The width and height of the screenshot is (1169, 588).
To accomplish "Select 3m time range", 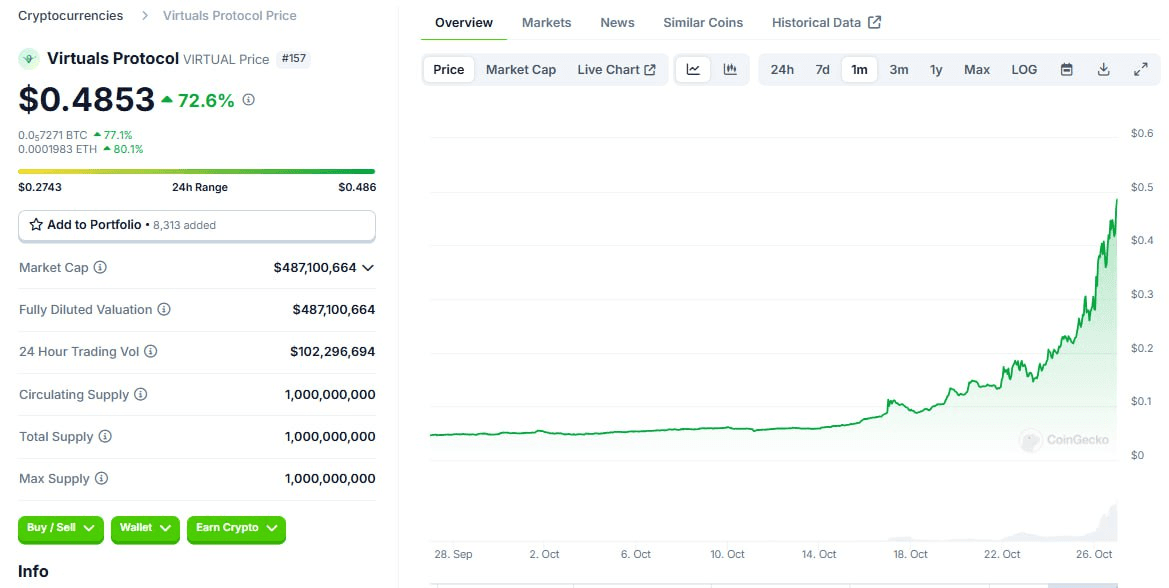I will [x=898, y=69].
